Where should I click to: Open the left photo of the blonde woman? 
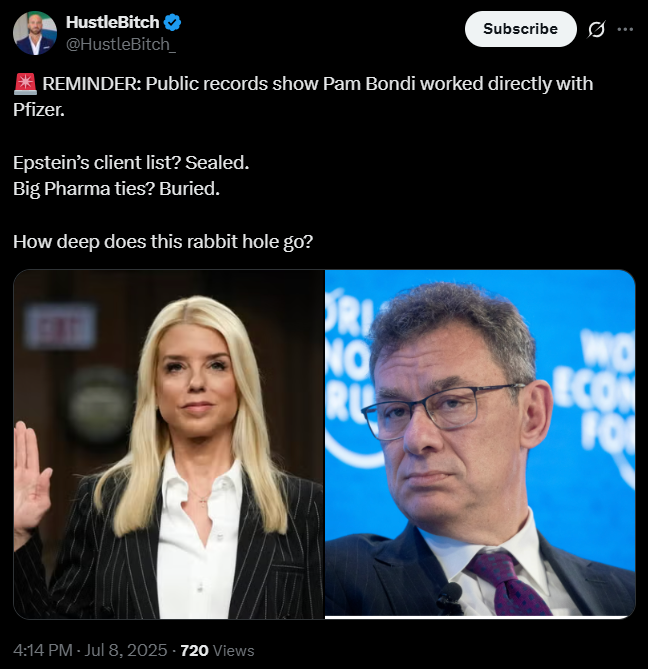tap(169, 444)
